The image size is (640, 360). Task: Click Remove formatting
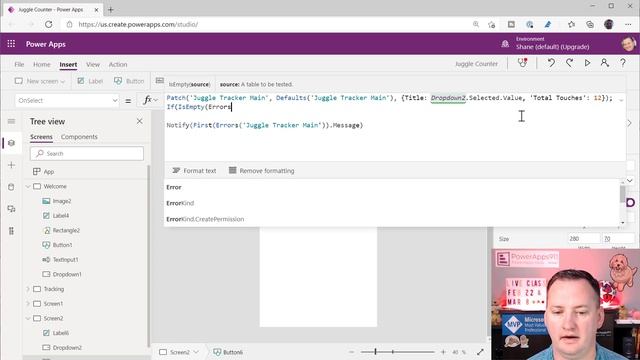(261, 171)
